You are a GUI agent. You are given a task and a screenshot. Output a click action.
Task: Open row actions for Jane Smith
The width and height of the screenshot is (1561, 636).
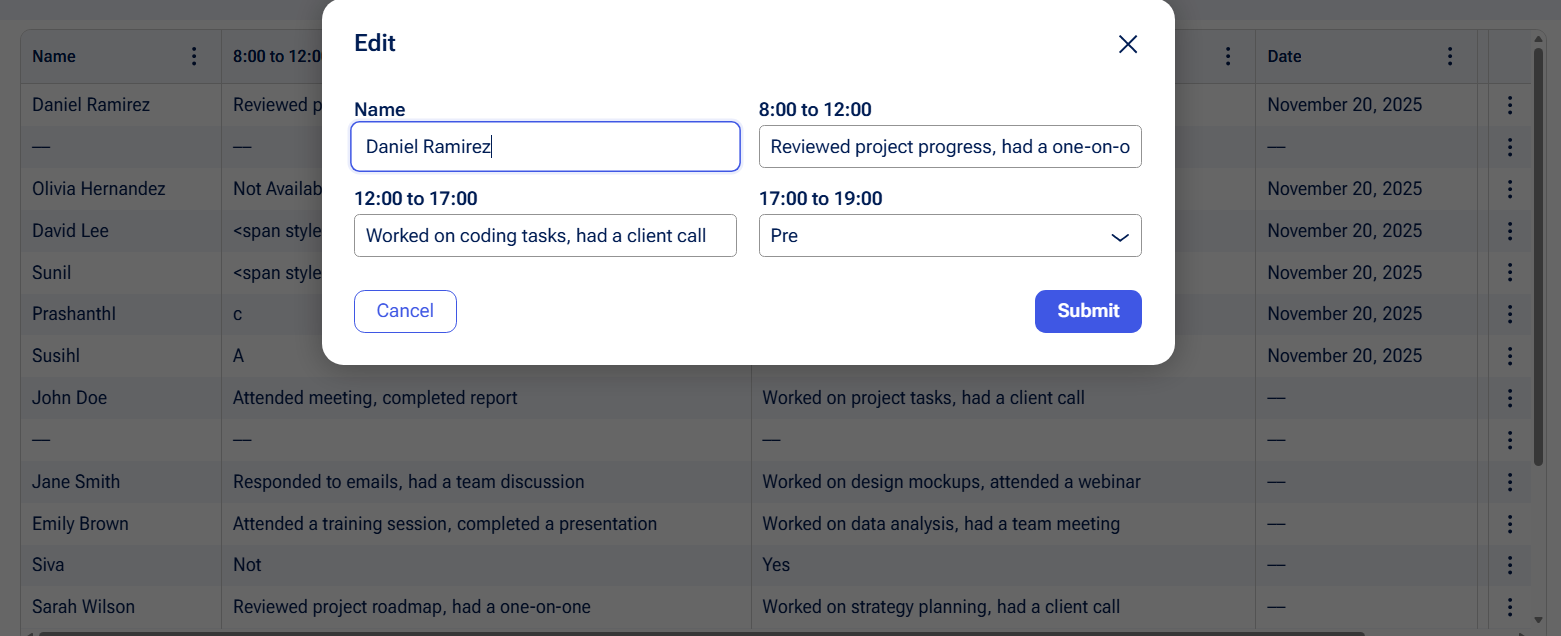click(x=1510, y=482)
